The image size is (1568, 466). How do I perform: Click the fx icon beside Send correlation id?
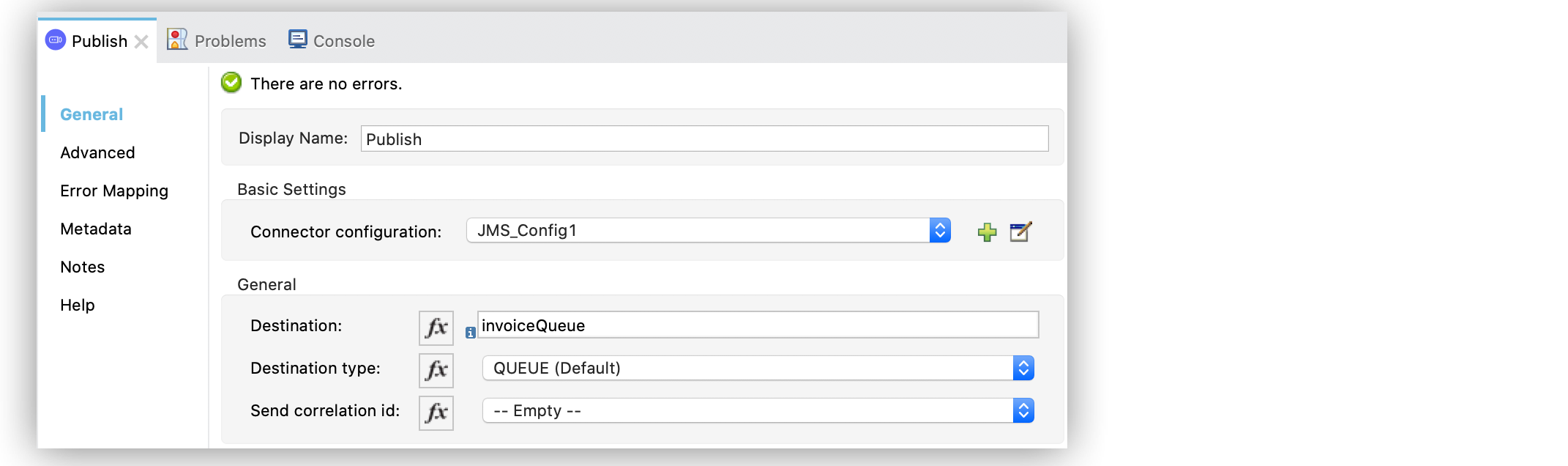click(x=436, y=413)
